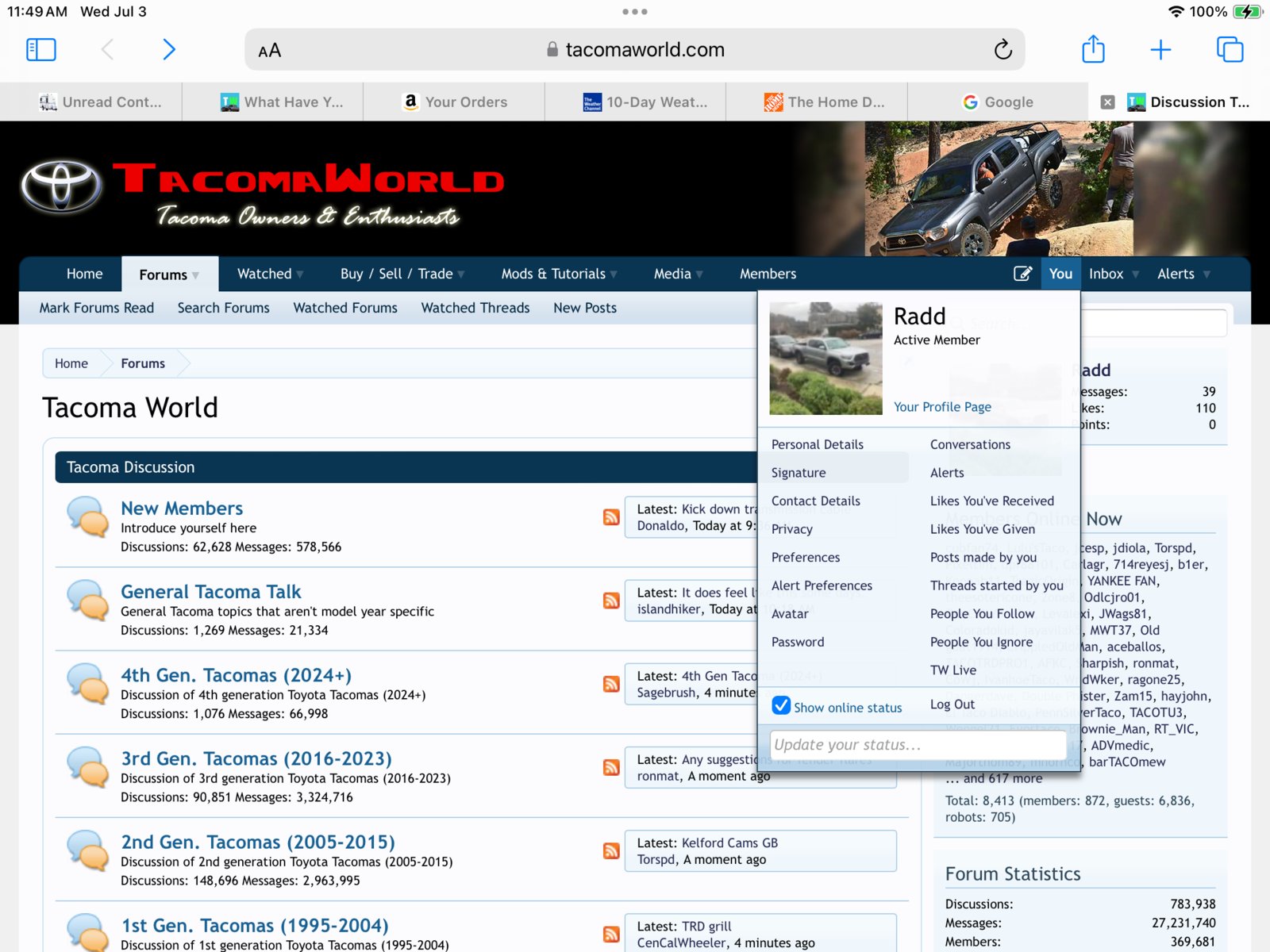Click the compose new post icon
1270x952 pixels.
tap(1022, 274)
